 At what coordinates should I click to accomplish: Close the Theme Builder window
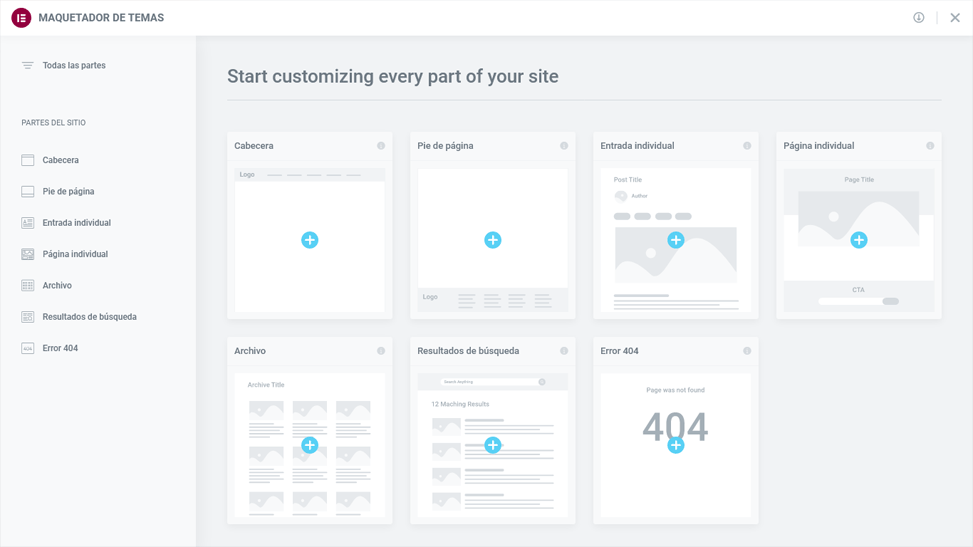click(955, 18)
